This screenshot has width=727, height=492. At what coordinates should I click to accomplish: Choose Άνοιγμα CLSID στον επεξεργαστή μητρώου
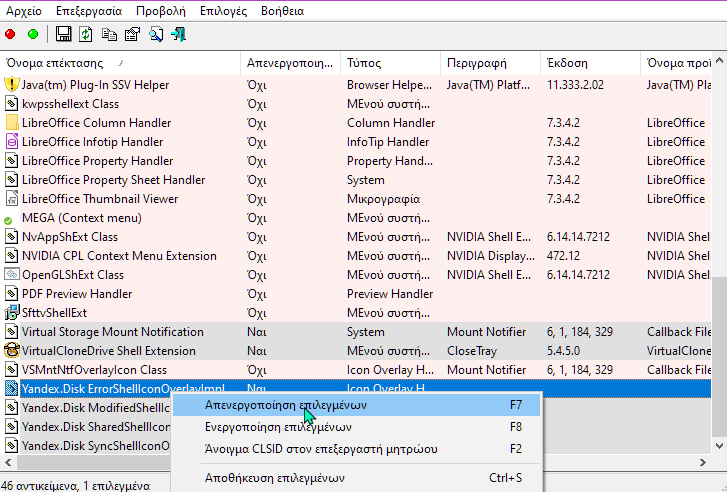tap(357, 449)
